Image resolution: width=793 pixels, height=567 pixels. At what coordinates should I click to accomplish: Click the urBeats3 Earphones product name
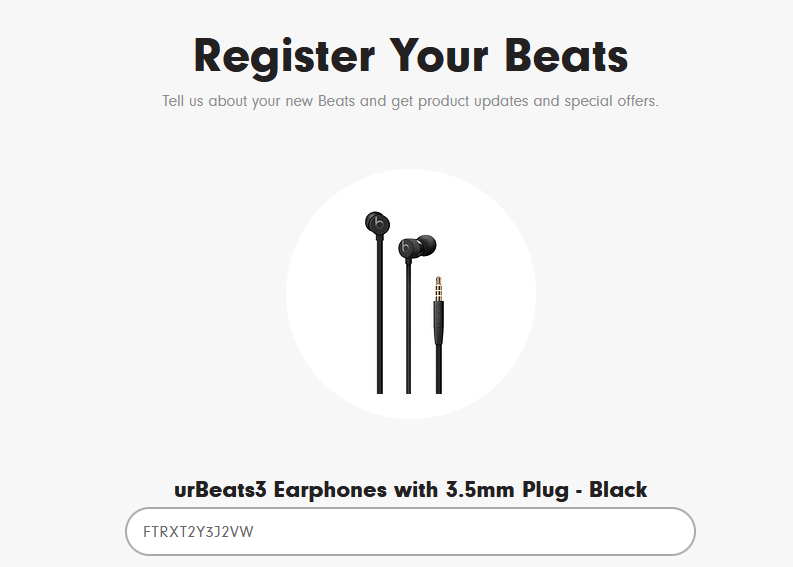(410, 490)
